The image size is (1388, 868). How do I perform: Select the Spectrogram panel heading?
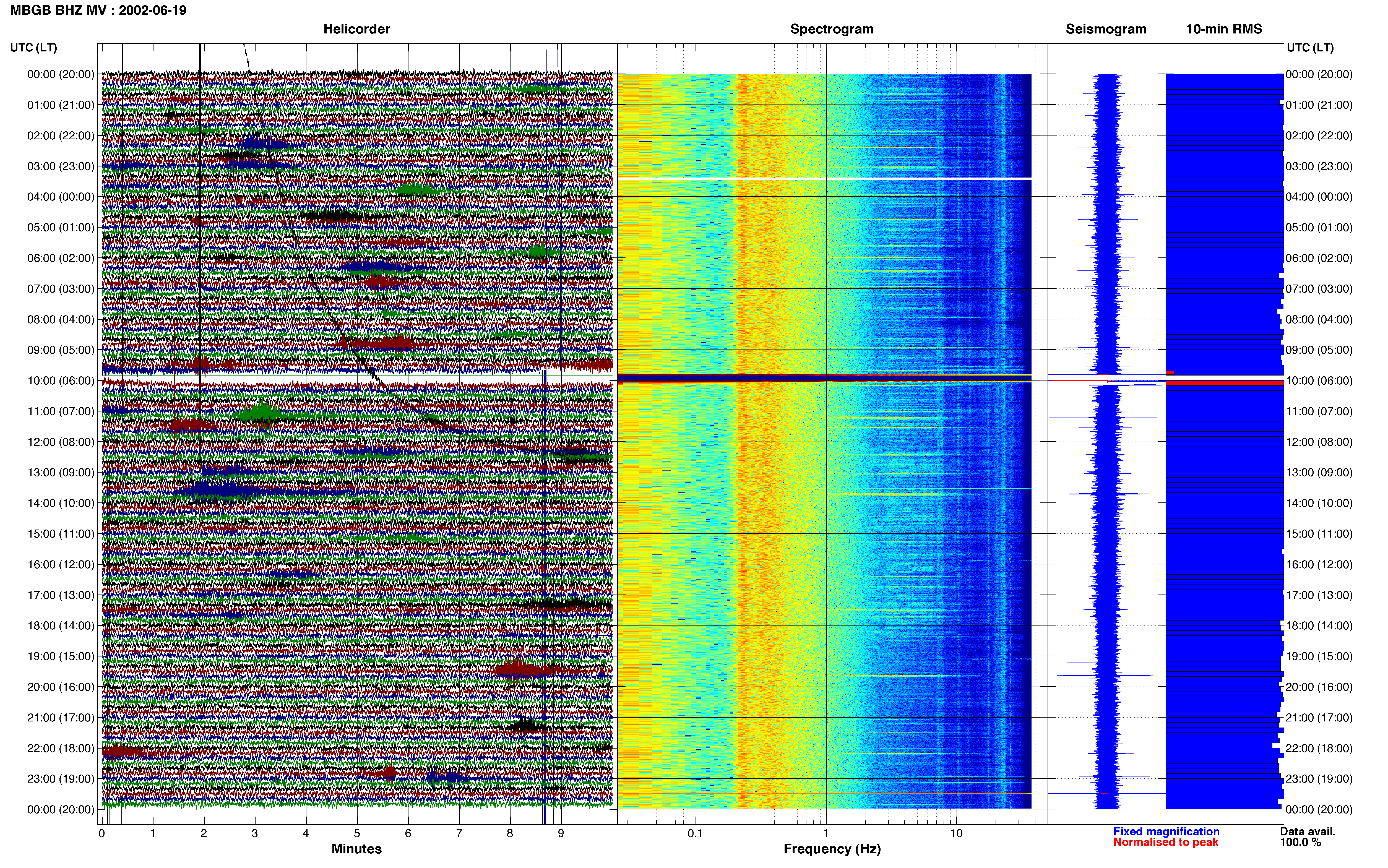pyautogui.click(x=832, y=29)
